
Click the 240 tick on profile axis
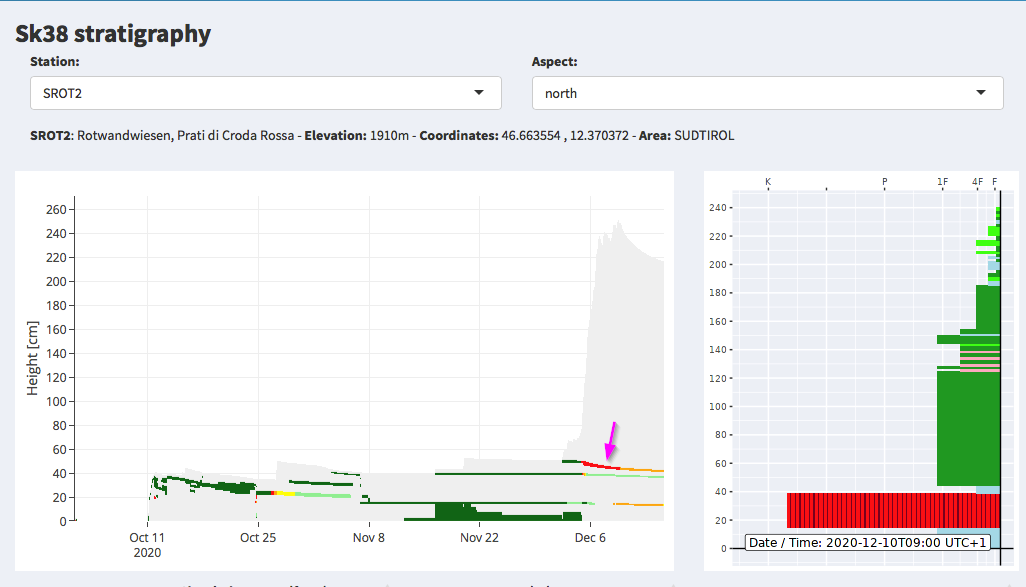tap(717, 207)
